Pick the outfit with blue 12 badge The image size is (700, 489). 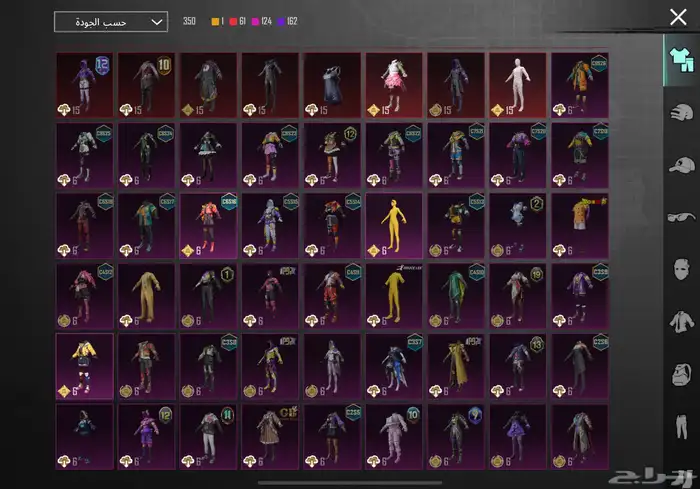85,85
